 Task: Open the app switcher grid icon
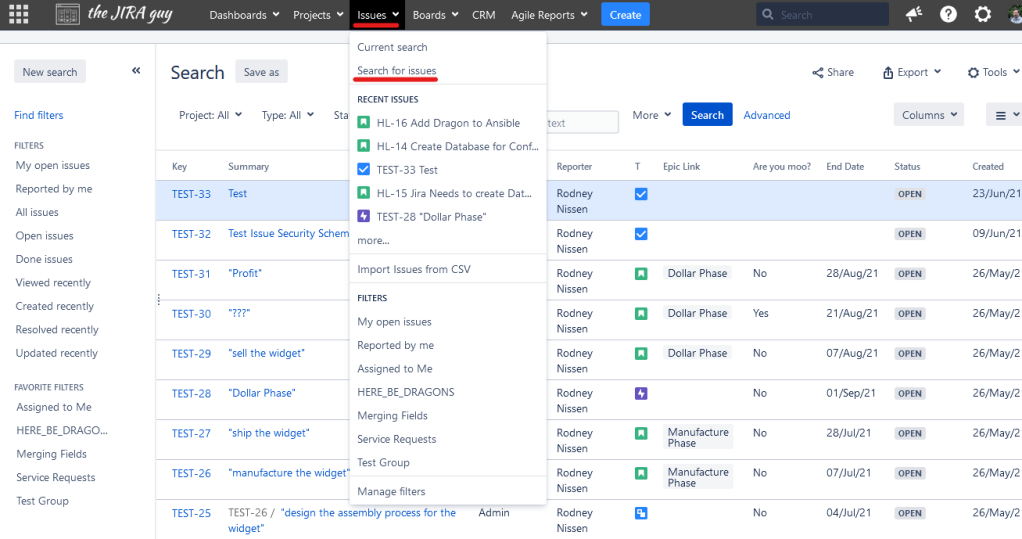(18, 15)
